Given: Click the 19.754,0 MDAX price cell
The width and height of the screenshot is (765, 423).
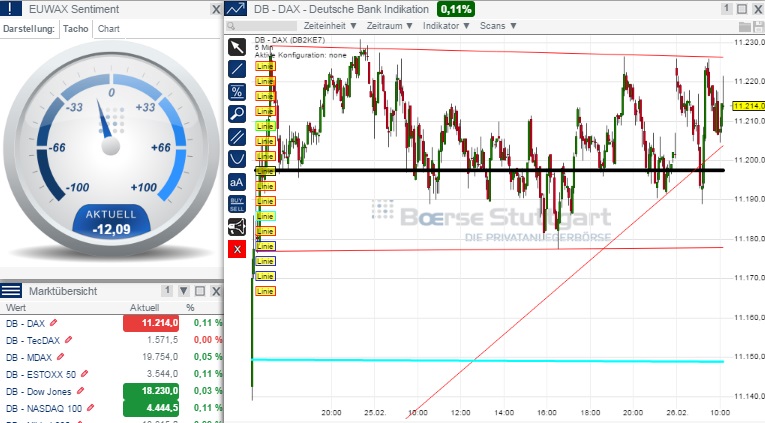Looking at the screenshot, I should click(x=160, y=357).
